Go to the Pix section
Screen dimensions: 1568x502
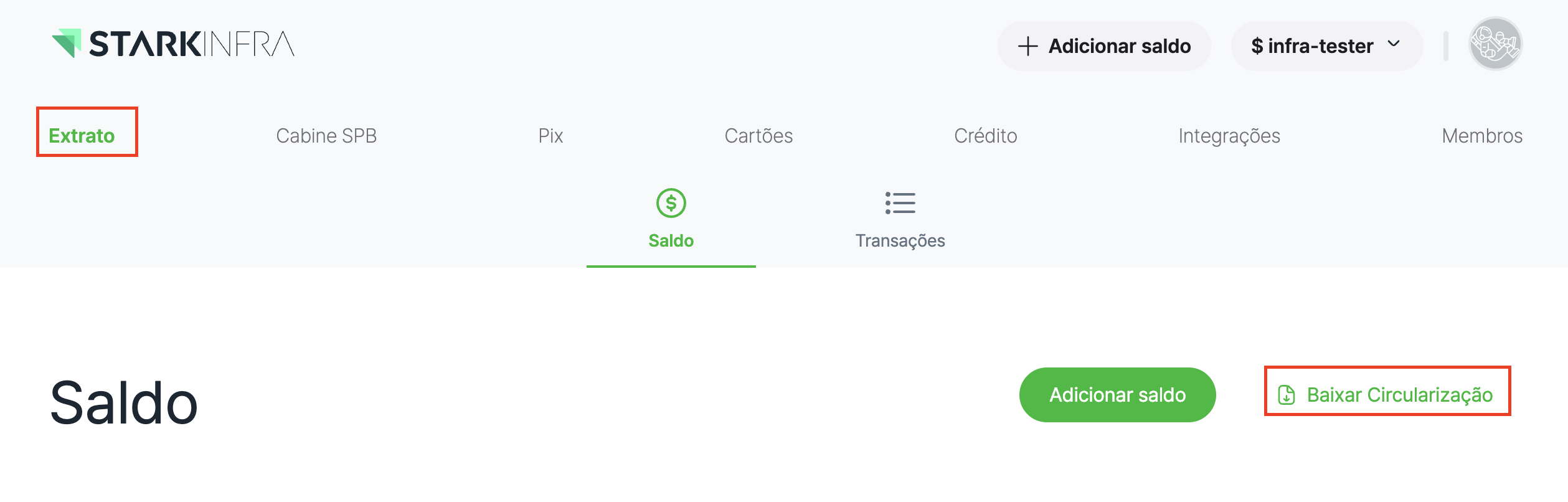click(x=550, y=136)
